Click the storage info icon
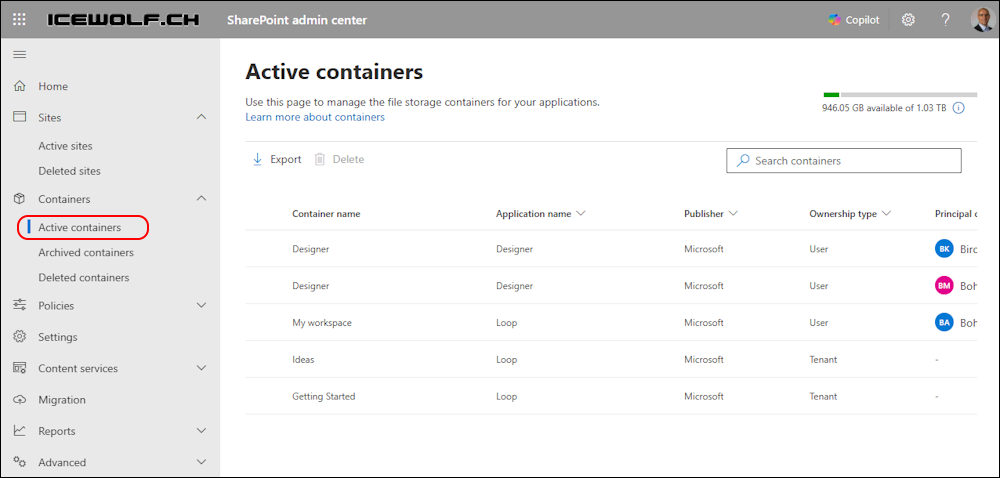This screenshot has height=478, width=1000. pyautogui.click(x=958, y=108)
